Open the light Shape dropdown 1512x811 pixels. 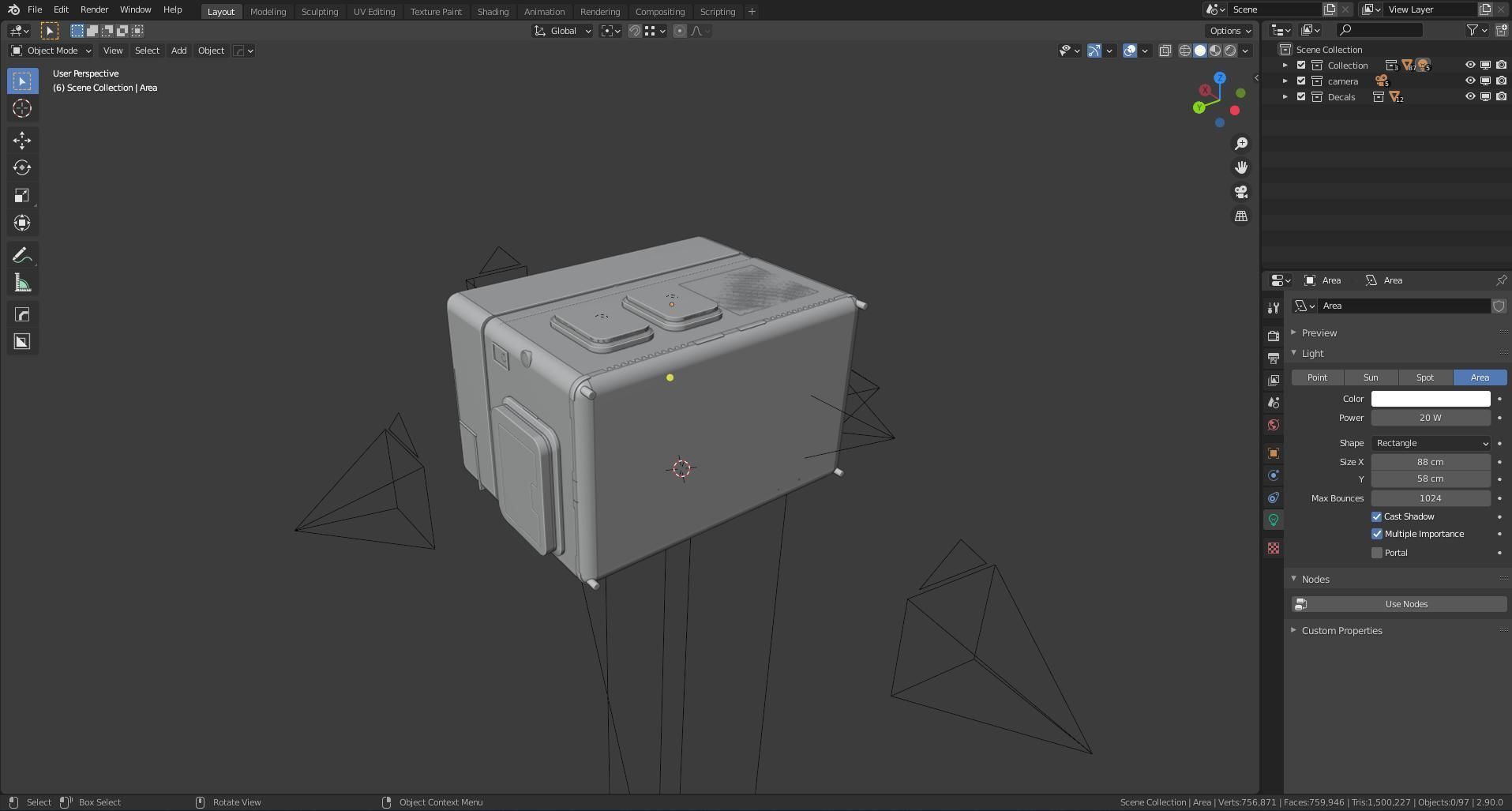(x=1431, y=443)
